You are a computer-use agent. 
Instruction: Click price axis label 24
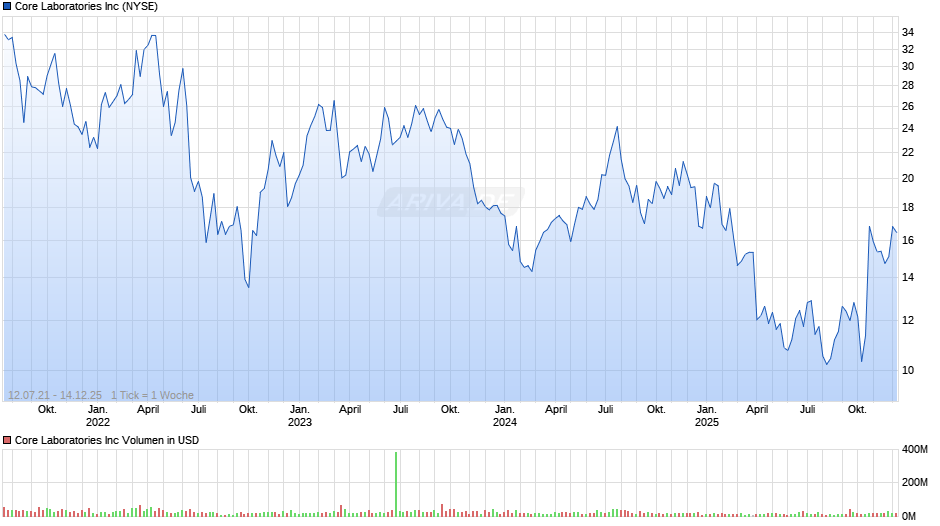[908, 128]
